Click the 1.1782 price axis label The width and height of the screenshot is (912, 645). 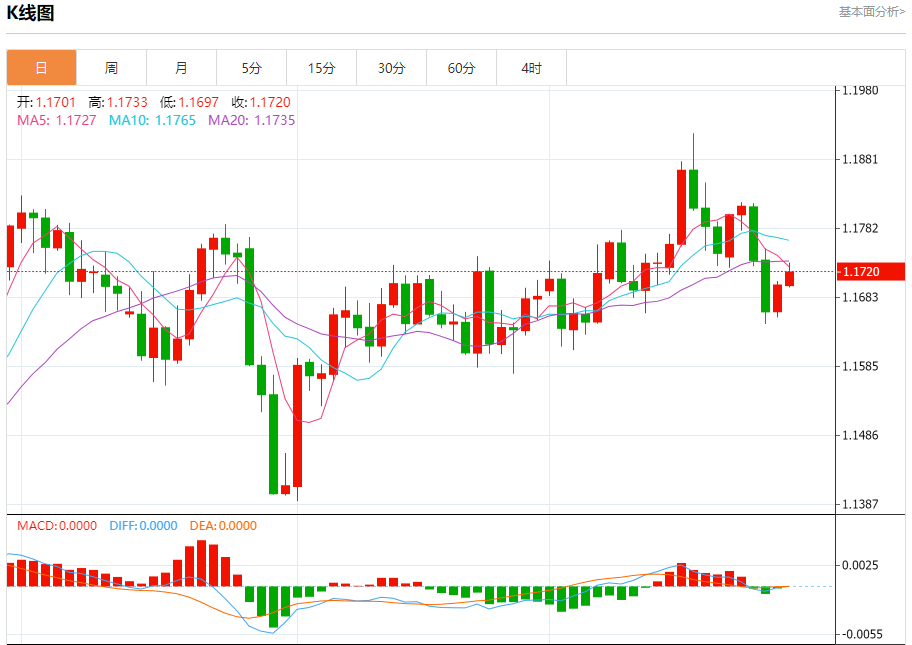[860, 229]
